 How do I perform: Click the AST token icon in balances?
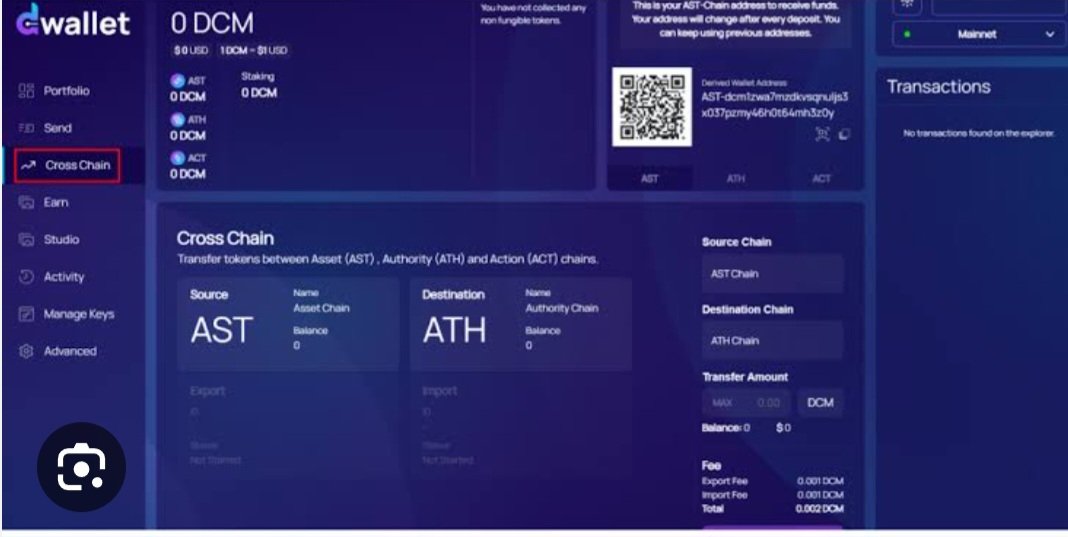[x=177, y=80]
